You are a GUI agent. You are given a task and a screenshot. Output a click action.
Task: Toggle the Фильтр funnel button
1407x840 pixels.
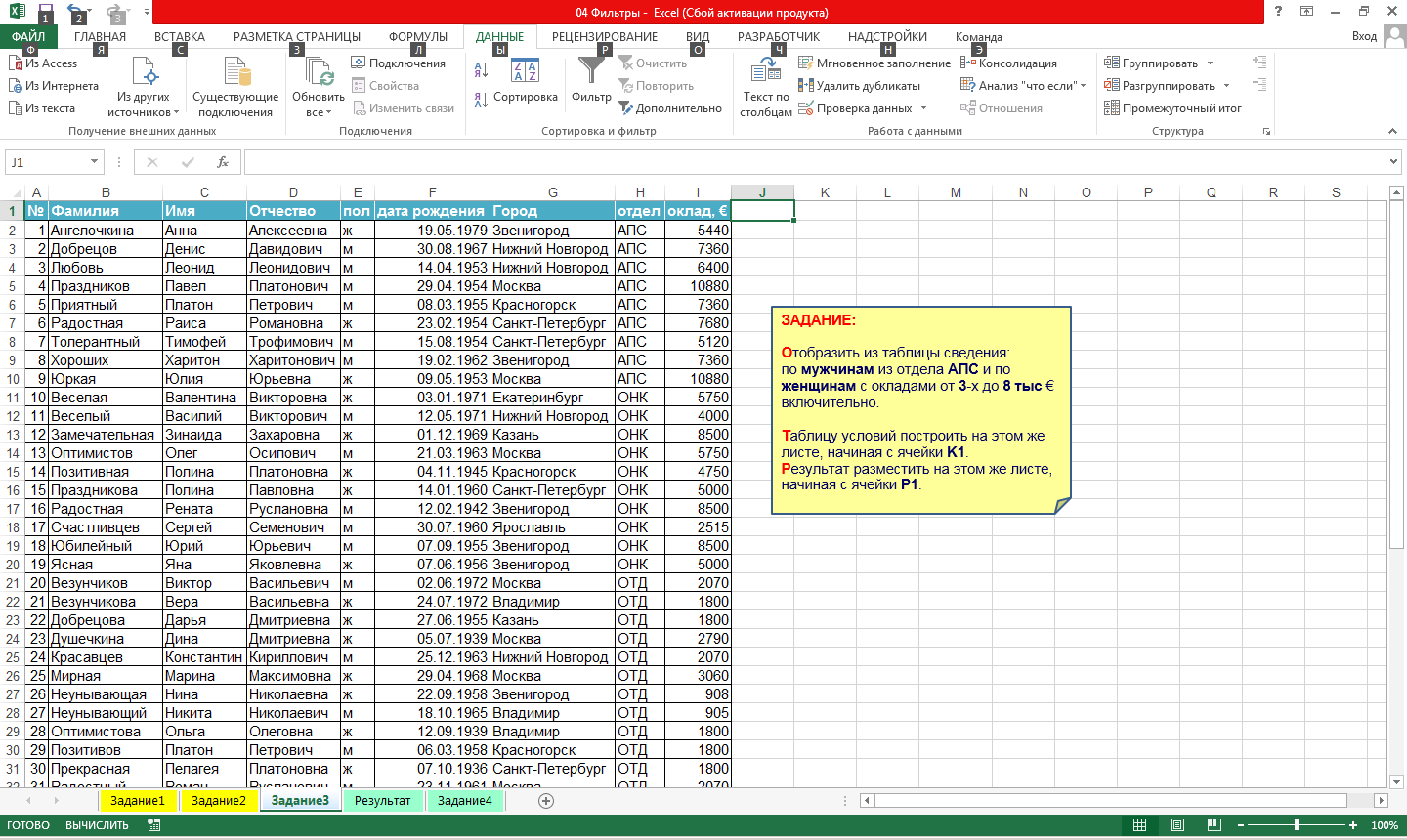[x=591, y=80]
